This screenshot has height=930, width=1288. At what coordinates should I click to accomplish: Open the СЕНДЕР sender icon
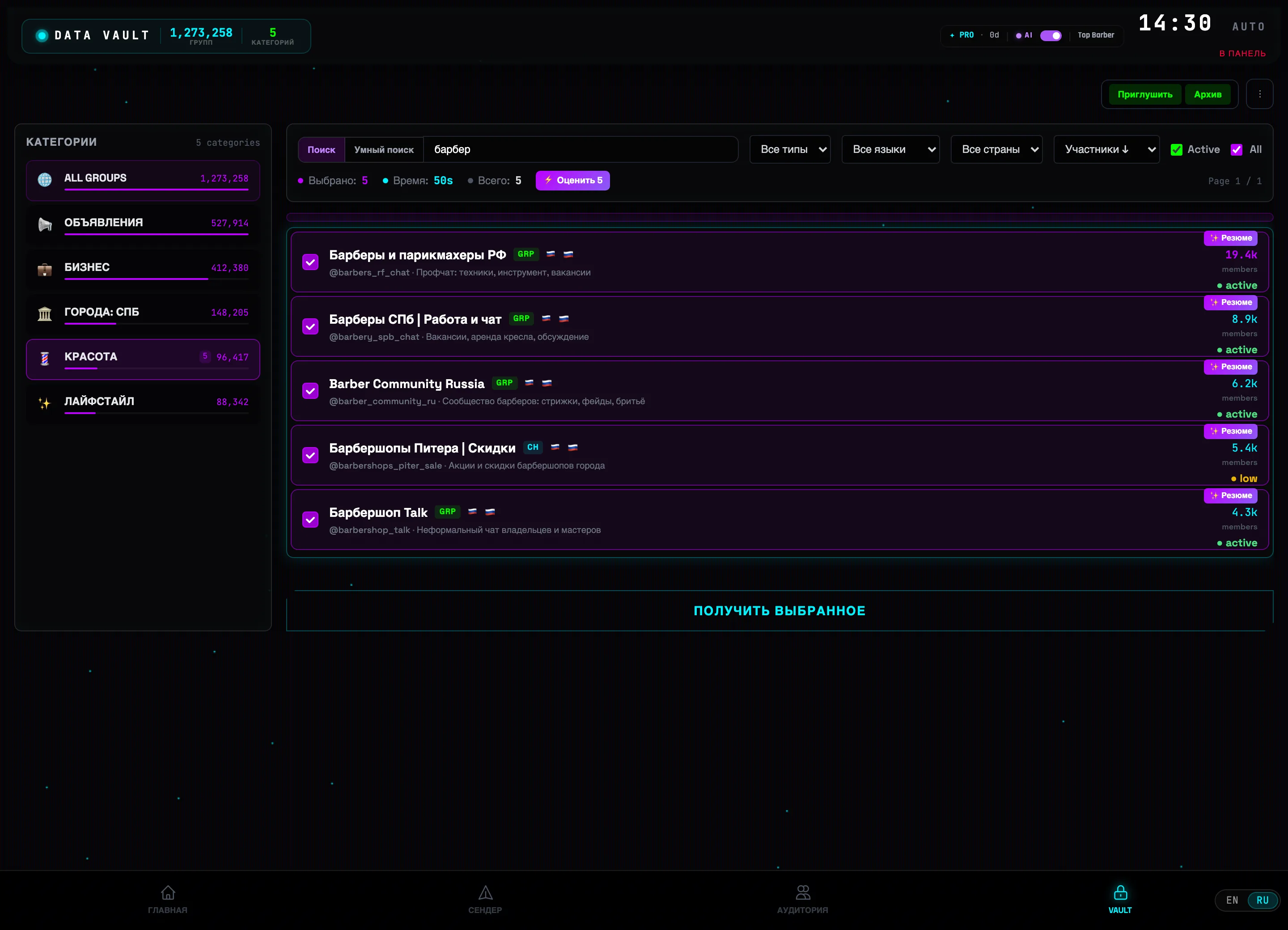coord(485,893)
